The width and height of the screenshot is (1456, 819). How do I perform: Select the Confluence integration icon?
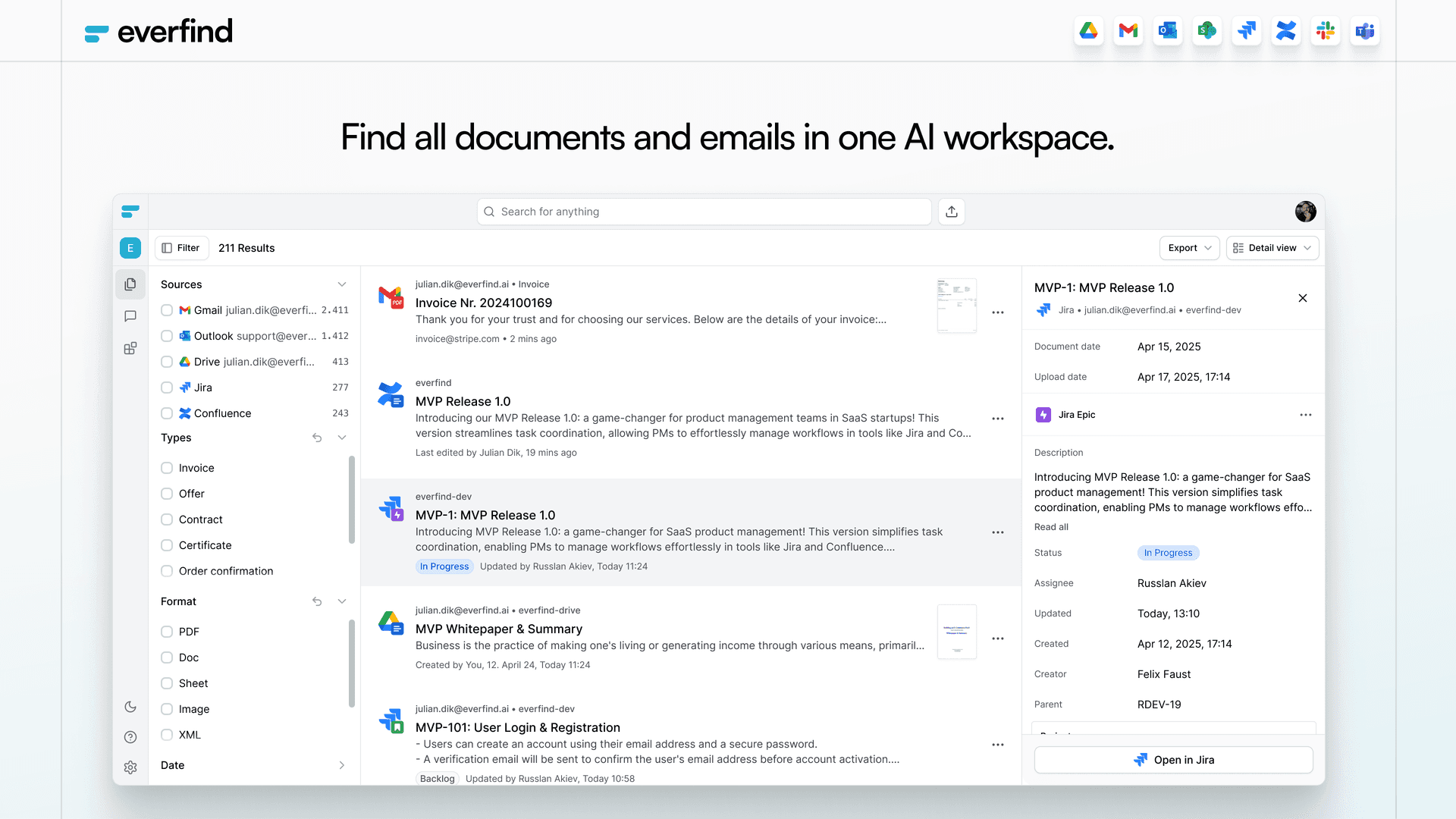click(1286, 31)
